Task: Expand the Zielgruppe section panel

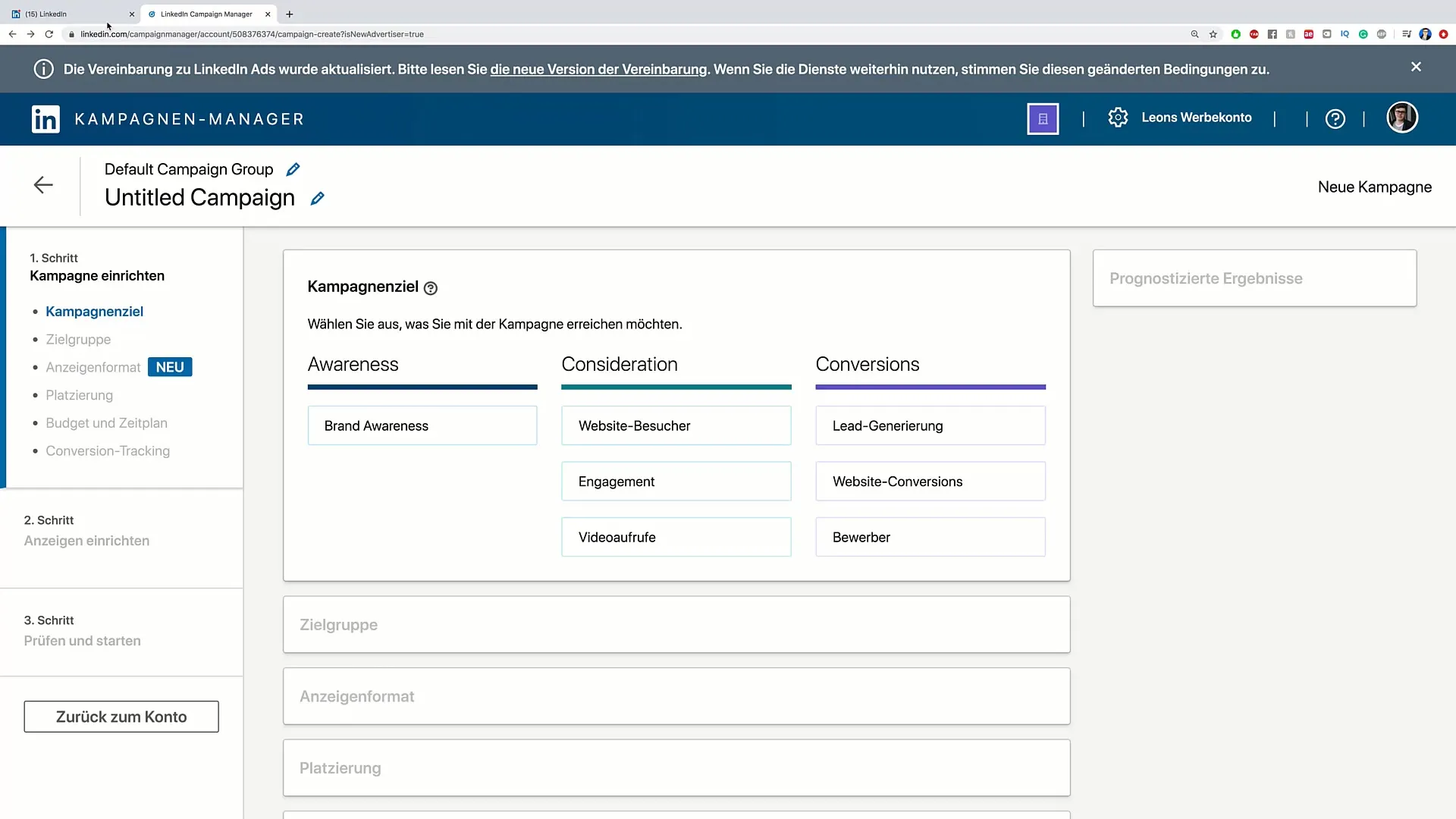Action: (x=676, y=625)
